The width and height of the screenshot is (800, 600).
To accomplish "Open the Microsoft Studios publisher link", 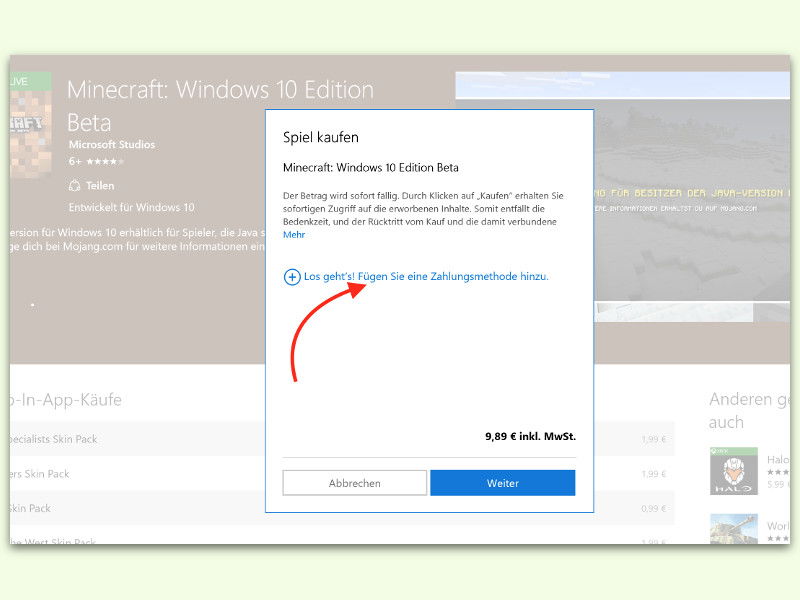I will (x=112, y=144).
